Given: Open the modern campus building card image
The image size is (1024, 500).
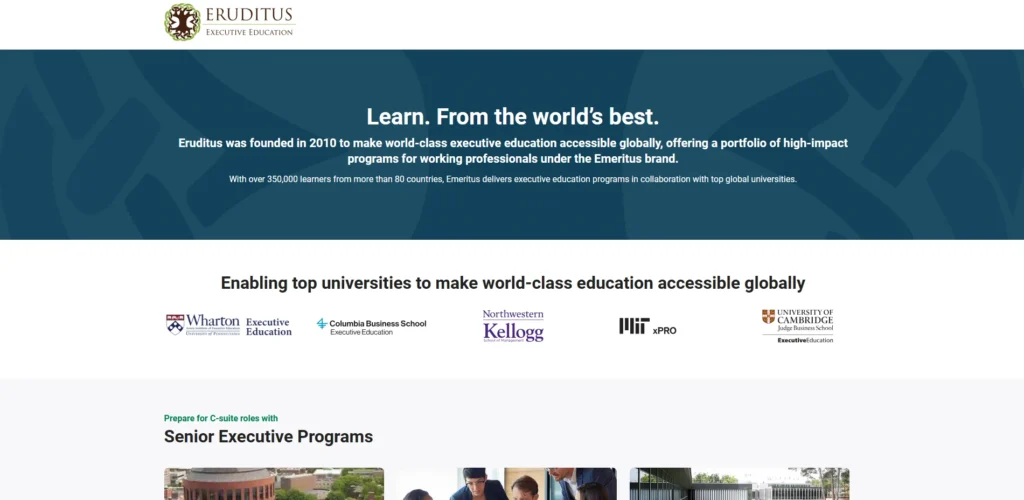Looking at the screenshot, I should point(739,484).
